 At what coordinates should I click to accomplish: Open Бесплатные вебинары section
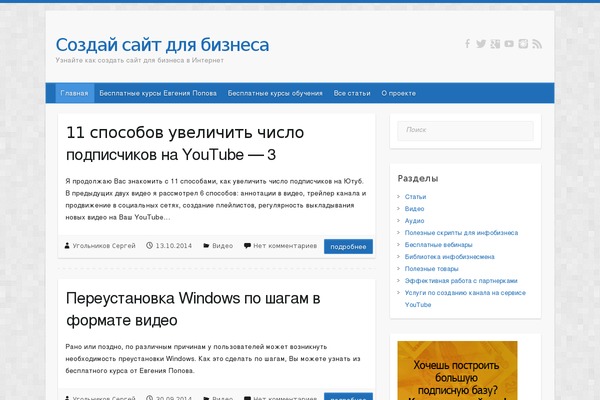(x=439, y=245)
